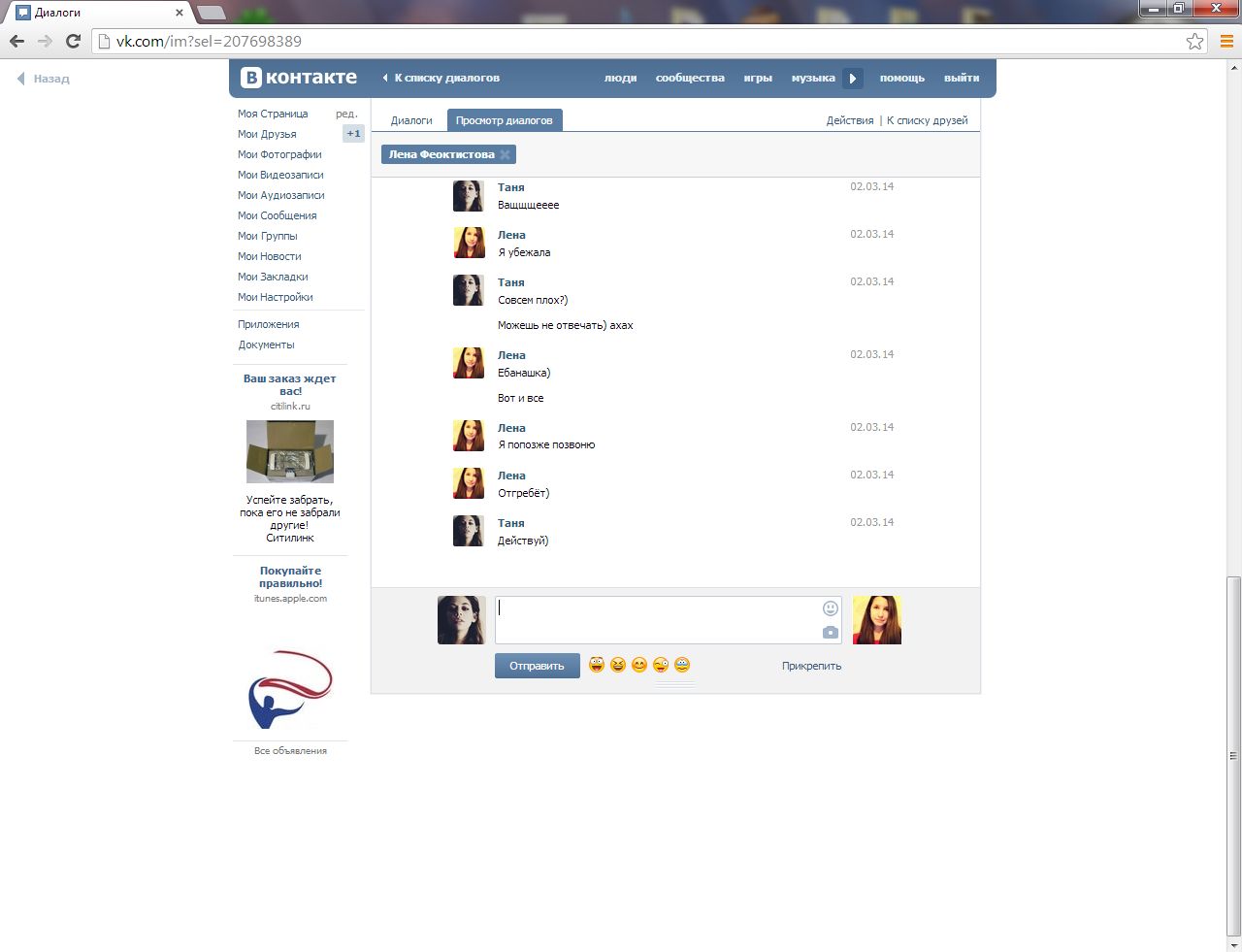Open Мои Сообщения in the sidebar
Viewport: 1242px width, 952px height.
[278, 215]
